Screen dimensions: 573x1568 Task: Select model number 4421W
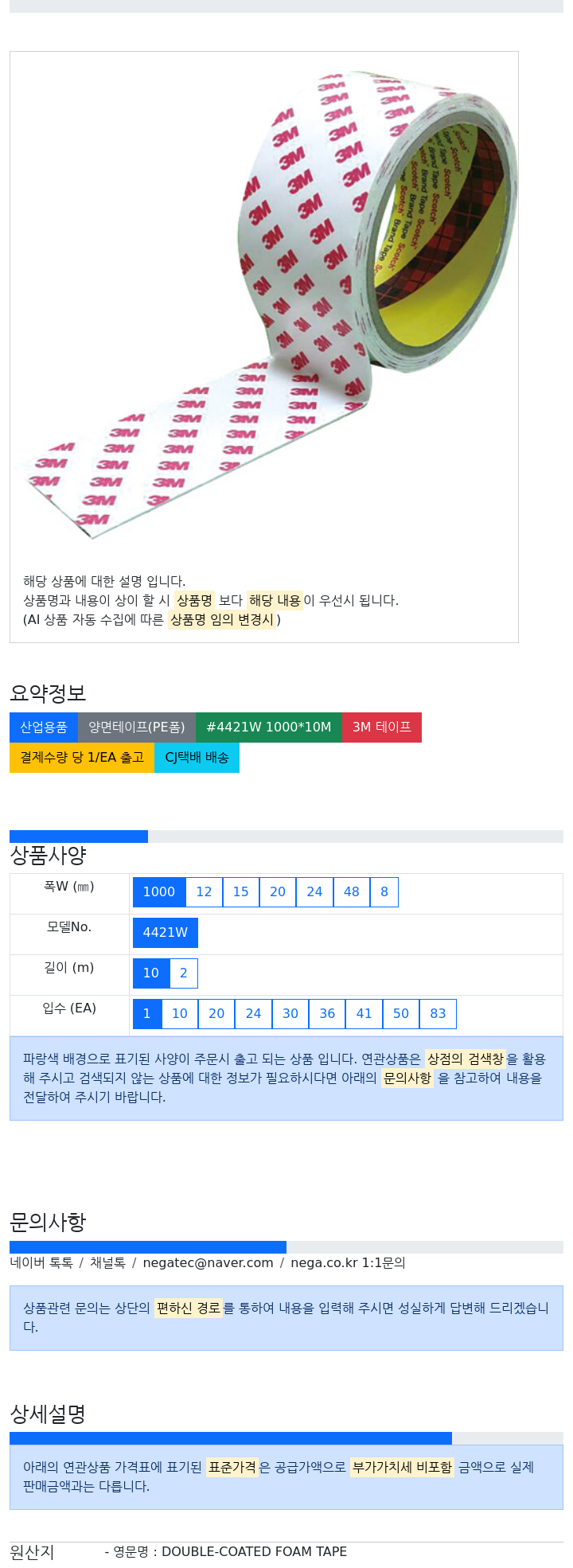click(x=166, y=933)
